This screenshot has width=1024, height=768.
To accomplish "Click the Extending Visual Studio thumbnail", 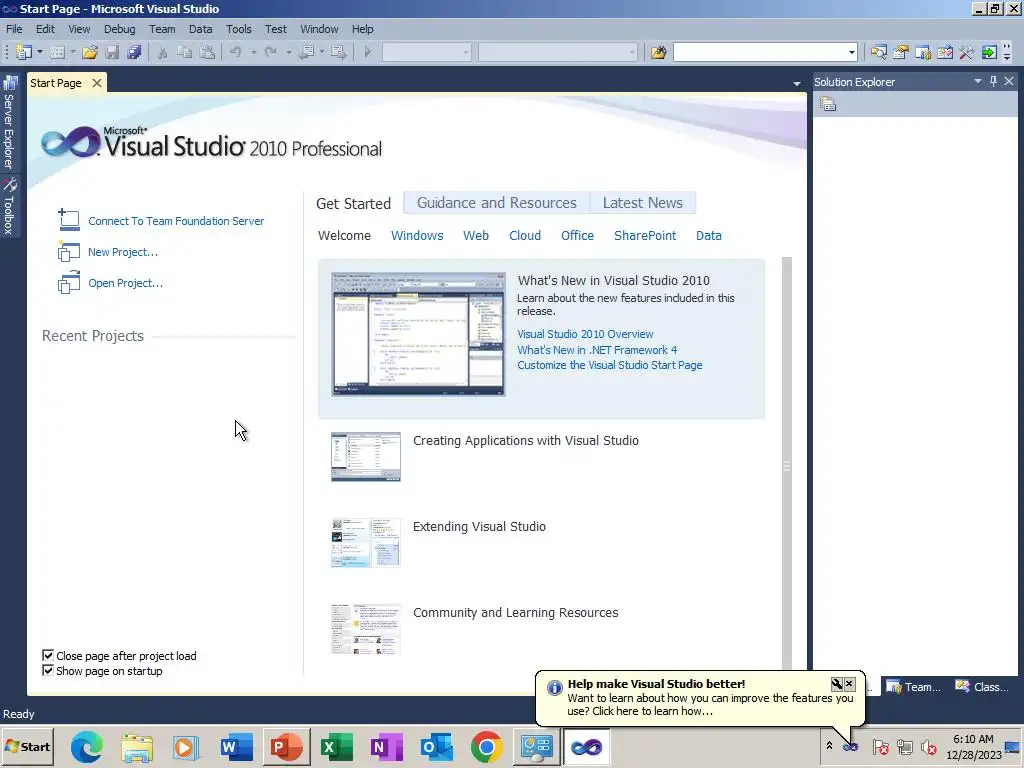I will tap(366, 543).
